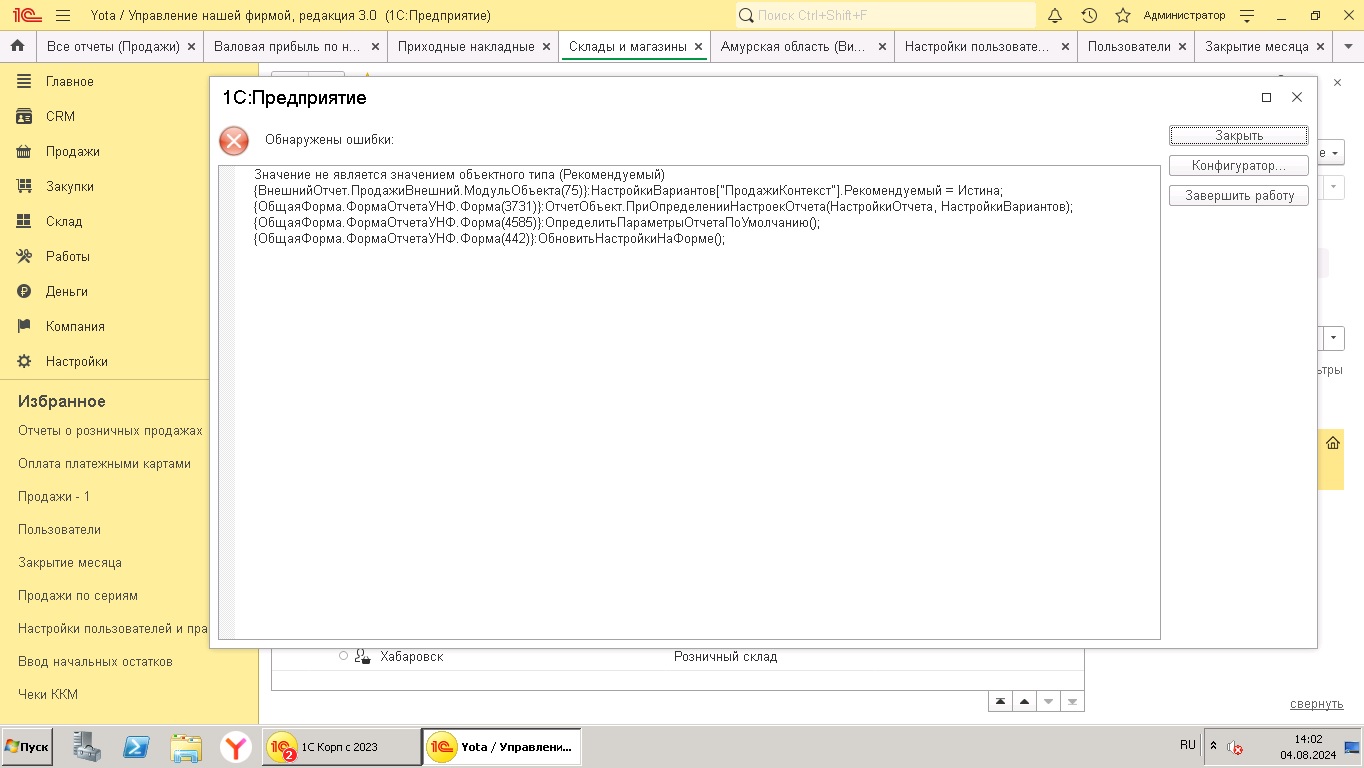The height and width of the screenshot is (768, 1364).
Task: Close the 'Закрытие месяца' tab
Action: coord(1321,47)
